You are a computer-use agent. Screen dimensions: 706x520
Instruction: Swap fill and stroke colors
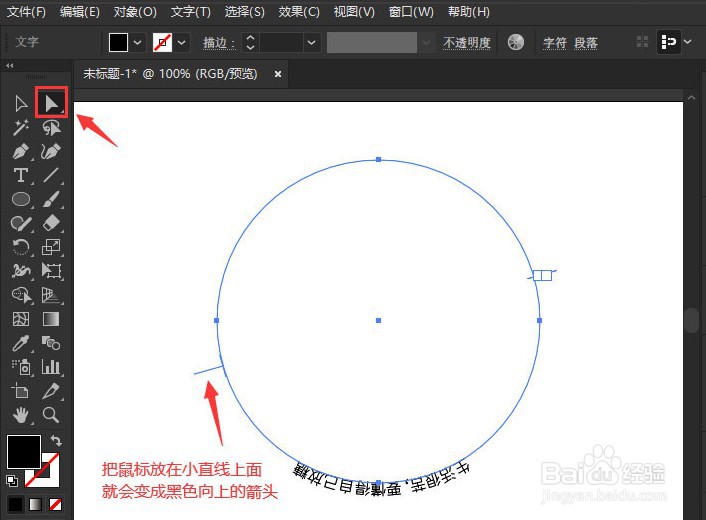(x=56, y=440)
